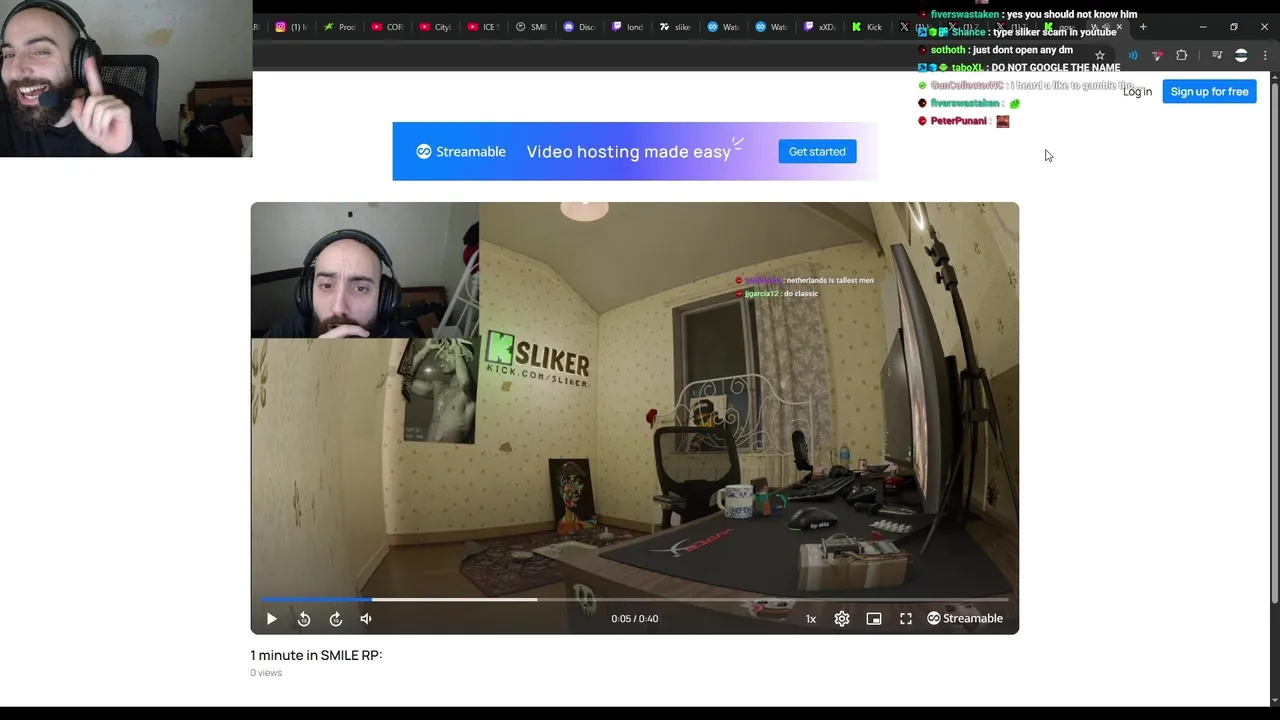This screenshot has height=720, width=1280.
Task: Click Sign up for free button
Action: click(x=1209, y=92)
